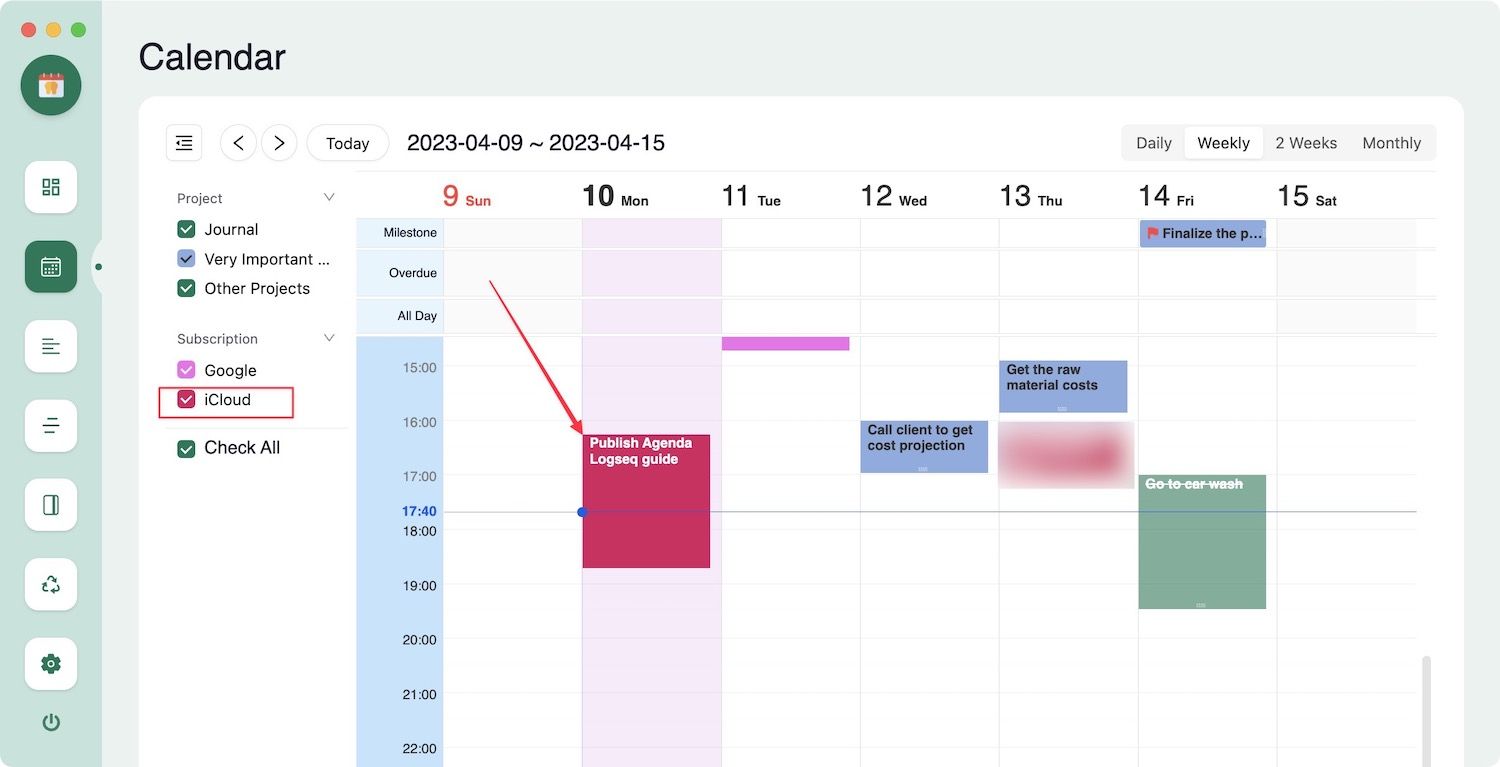The height and width of the screenshot is (767, 1500).
Task: Toggle the iCloud subscription checkbox
Action: pos(186,400)
